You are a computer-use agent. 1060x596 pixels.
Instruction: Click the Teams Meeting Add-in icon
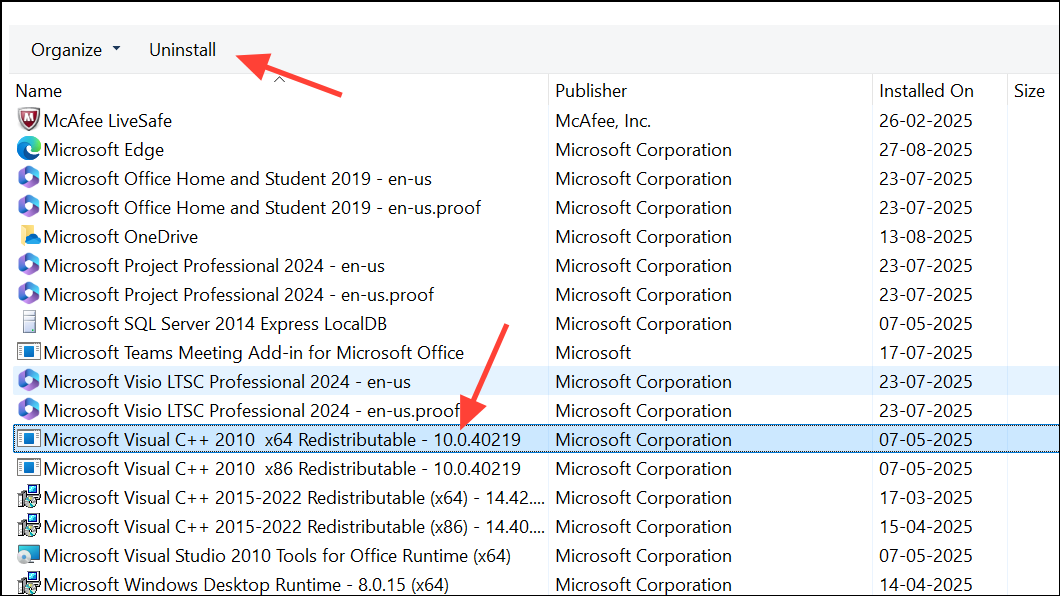tap(28, 351)
